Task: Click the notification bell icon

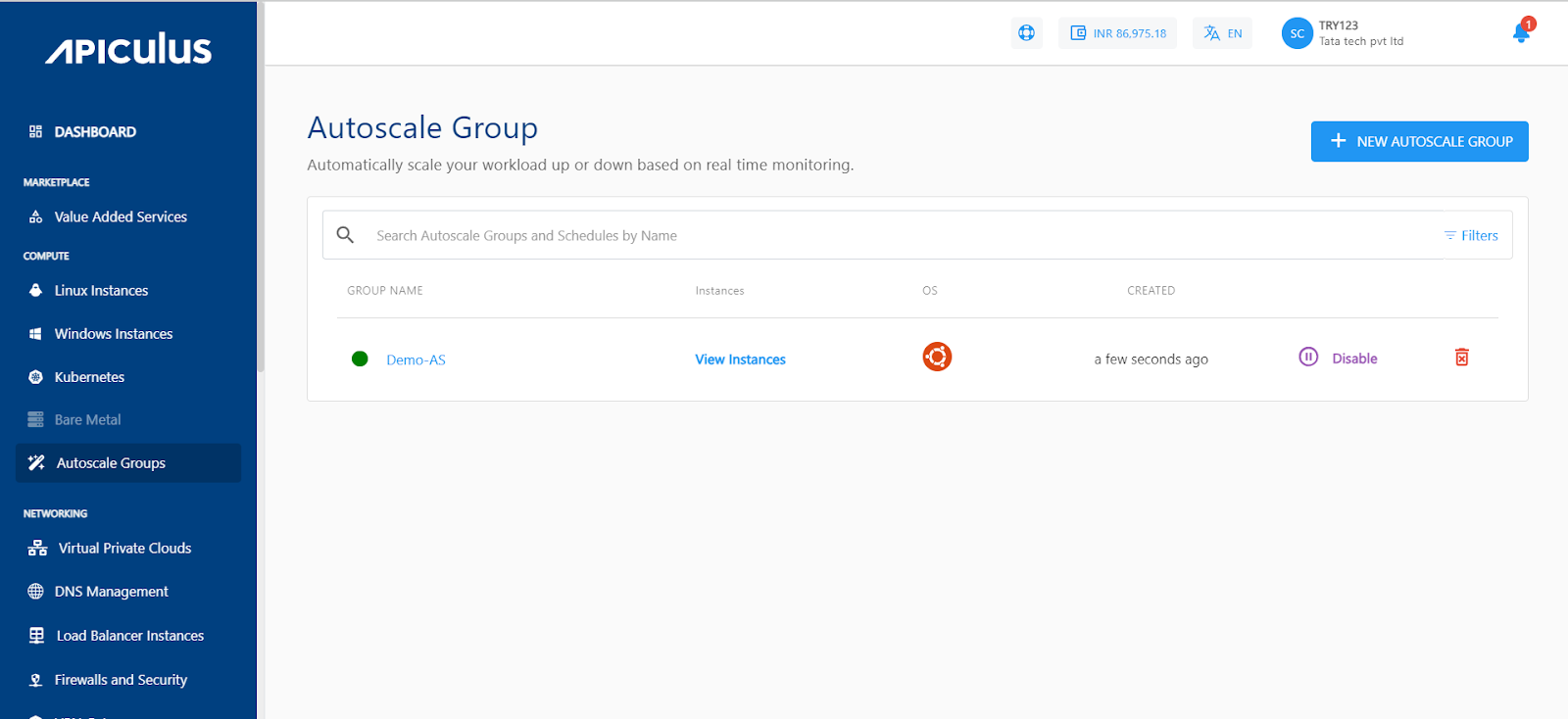Action: tap(1520, 33)
